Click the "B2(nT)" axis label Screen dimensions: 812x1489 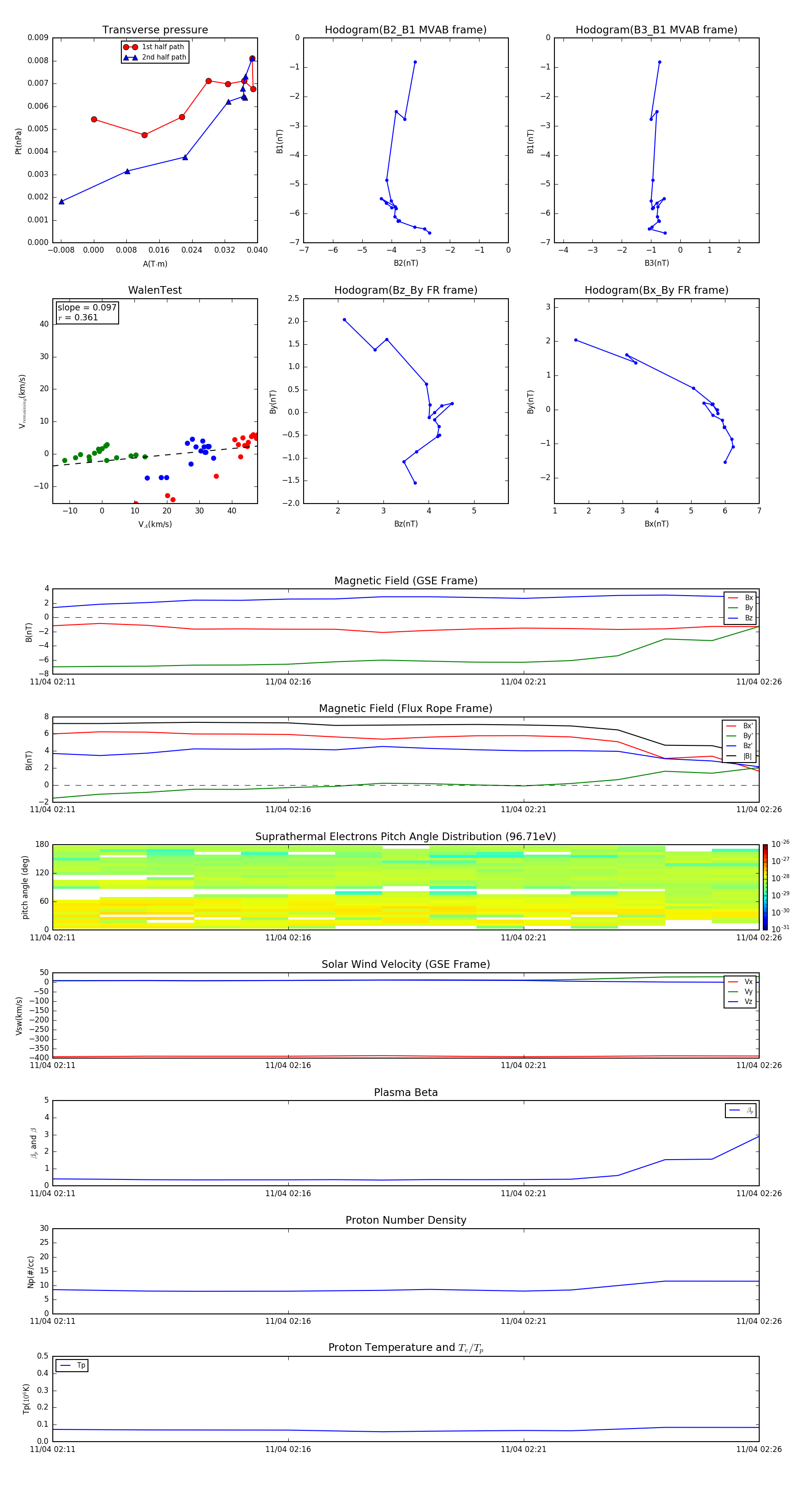click(x=406, y=263)
